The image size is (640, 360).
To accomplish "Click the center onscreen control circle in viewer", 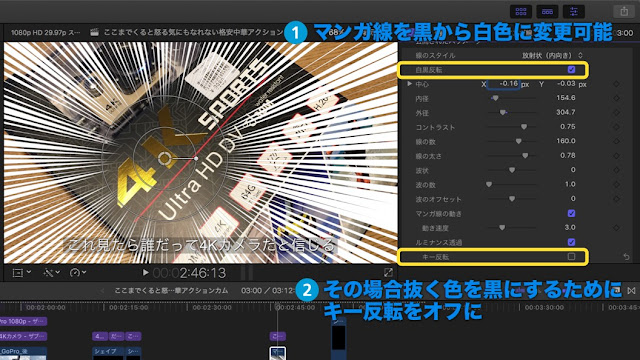I will 165,159.
